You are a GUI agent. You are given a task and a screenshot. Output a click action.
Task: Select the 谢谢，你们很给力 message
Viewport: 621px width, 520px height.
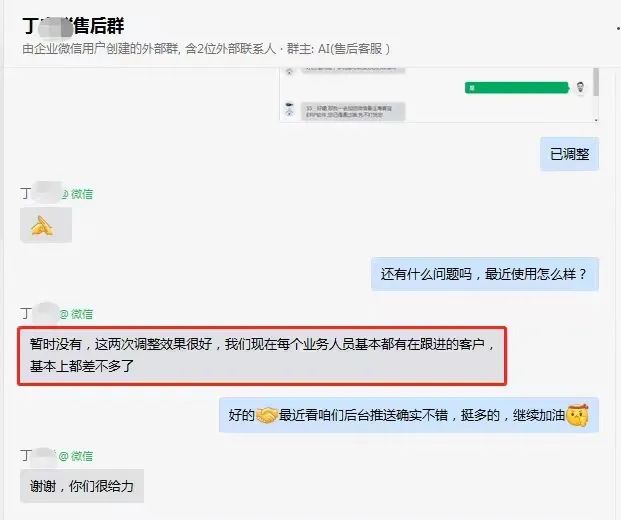pos(82,486)
